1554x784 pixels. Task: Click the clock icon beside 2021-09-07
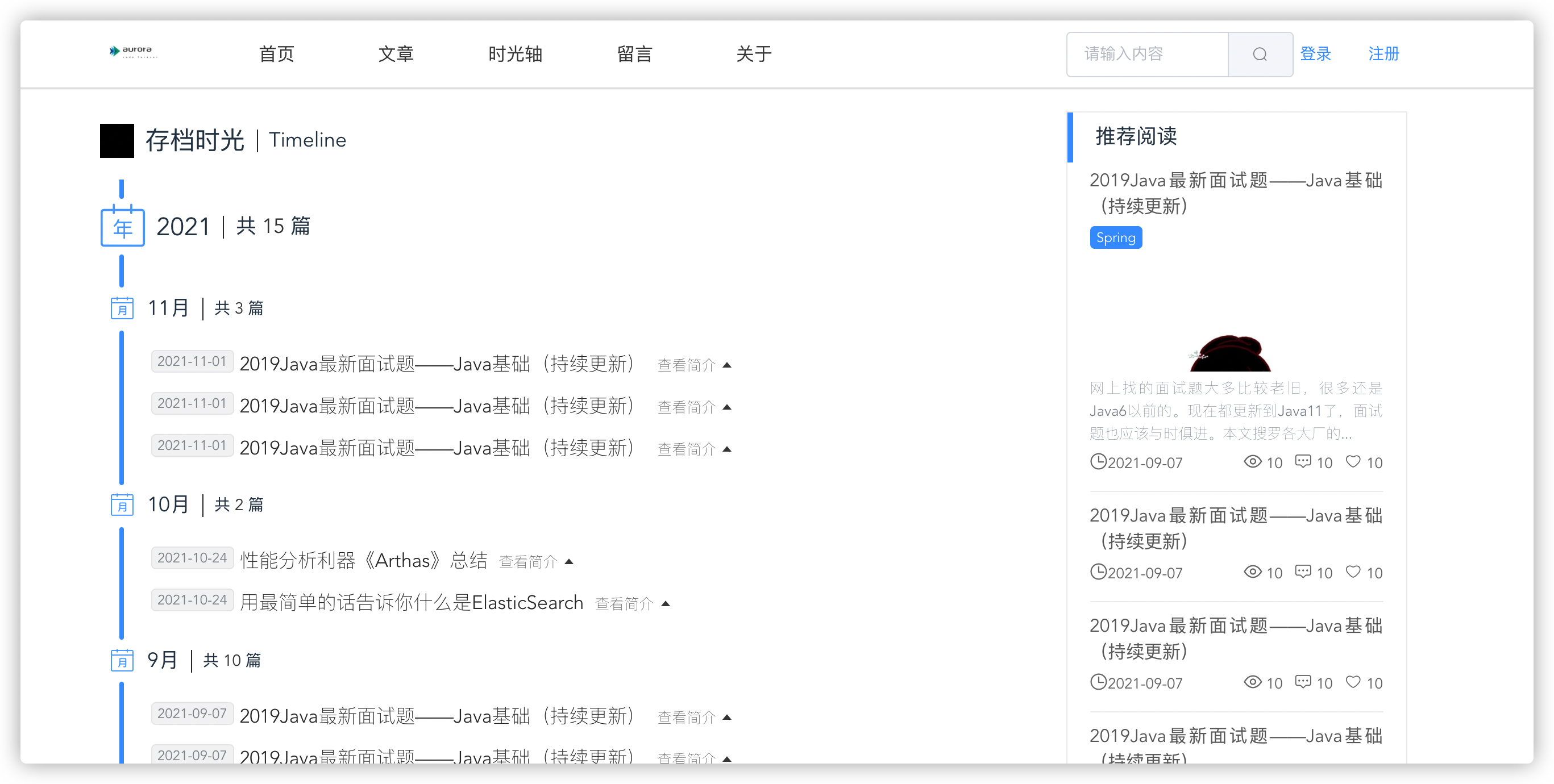coord(1098,462)
